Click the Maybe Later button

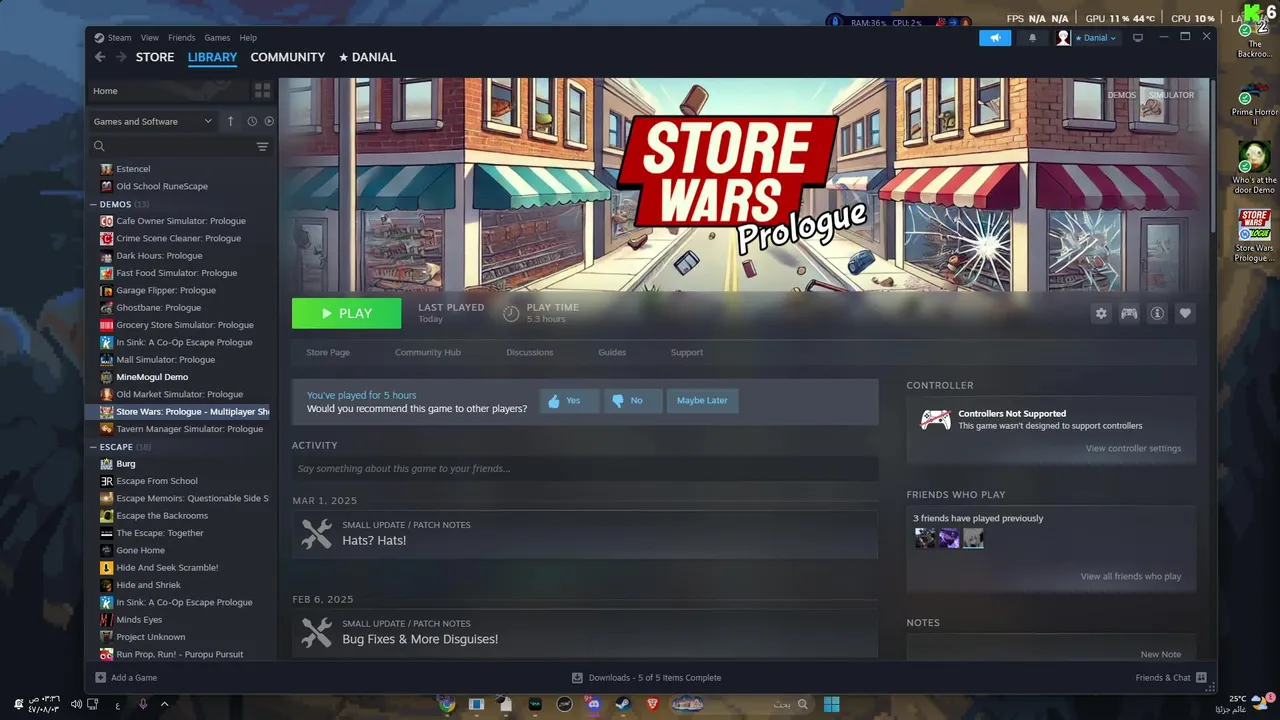pos(702,400)
